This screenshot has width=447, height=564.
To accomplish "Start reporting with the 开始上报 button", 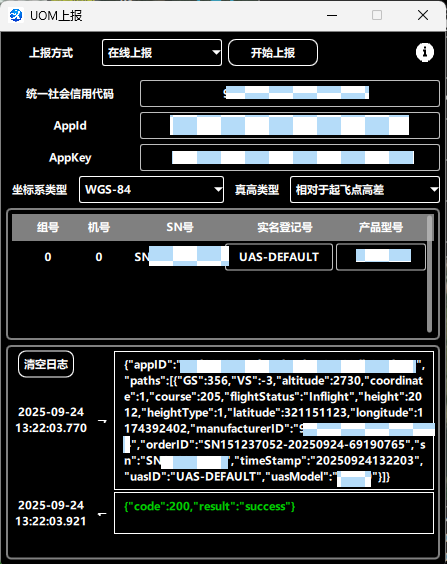I will pos(273,53).
